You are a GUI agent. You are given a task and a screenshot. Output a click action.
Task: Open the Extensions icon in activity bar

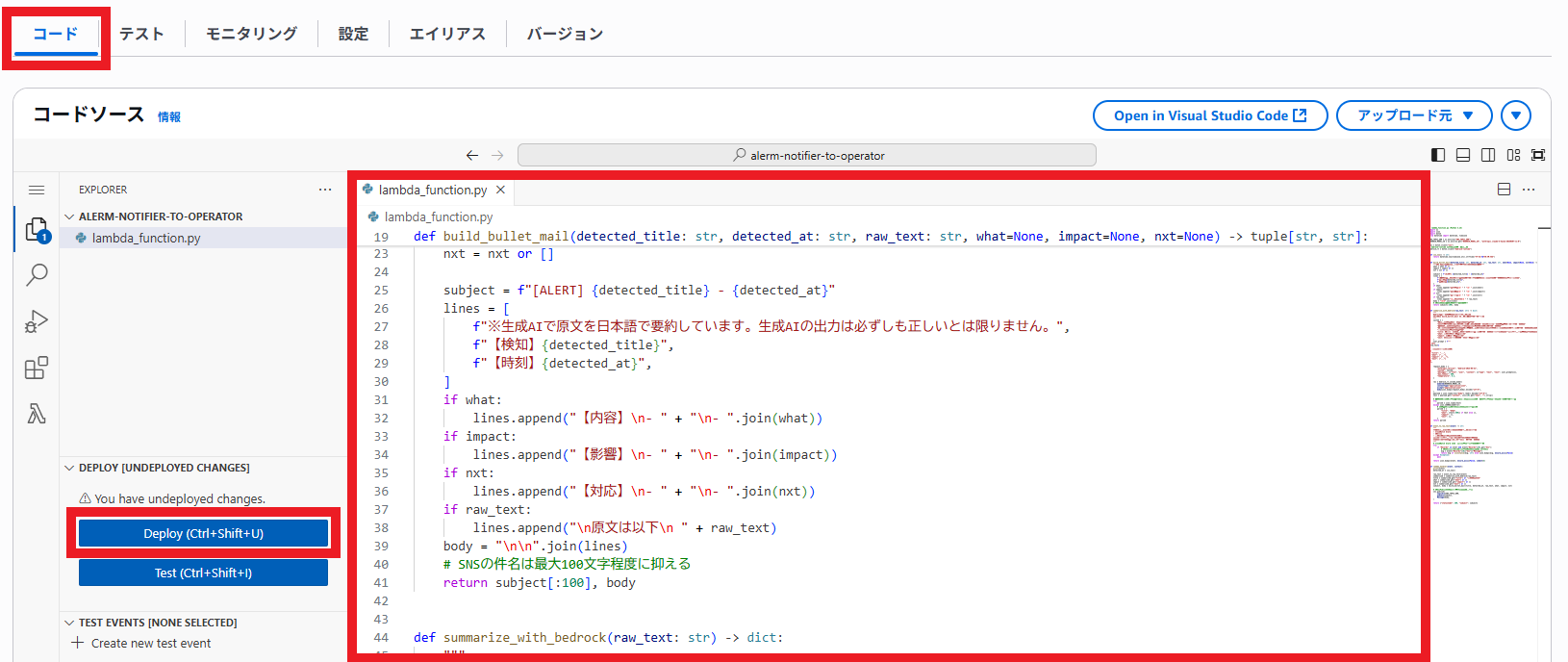point(37,368)
